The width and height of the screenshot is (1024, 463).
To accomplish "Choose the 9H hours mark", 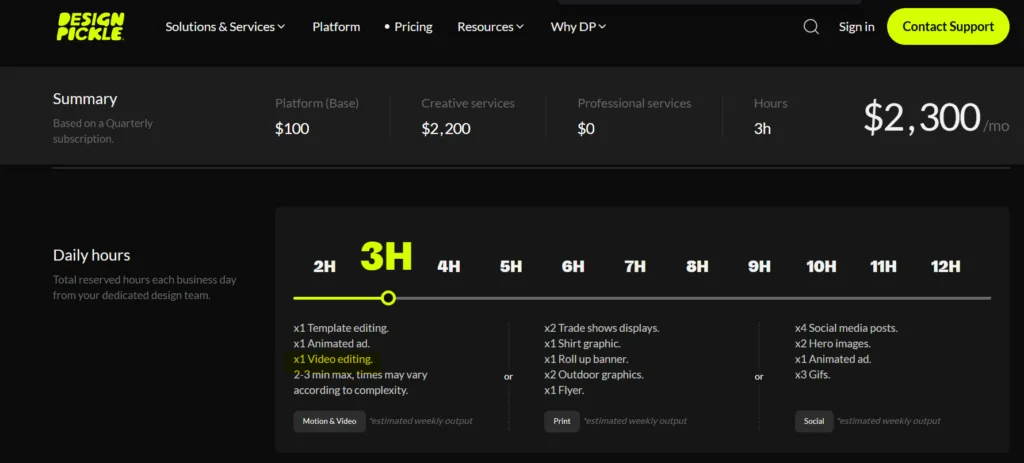I will (759, 266).
